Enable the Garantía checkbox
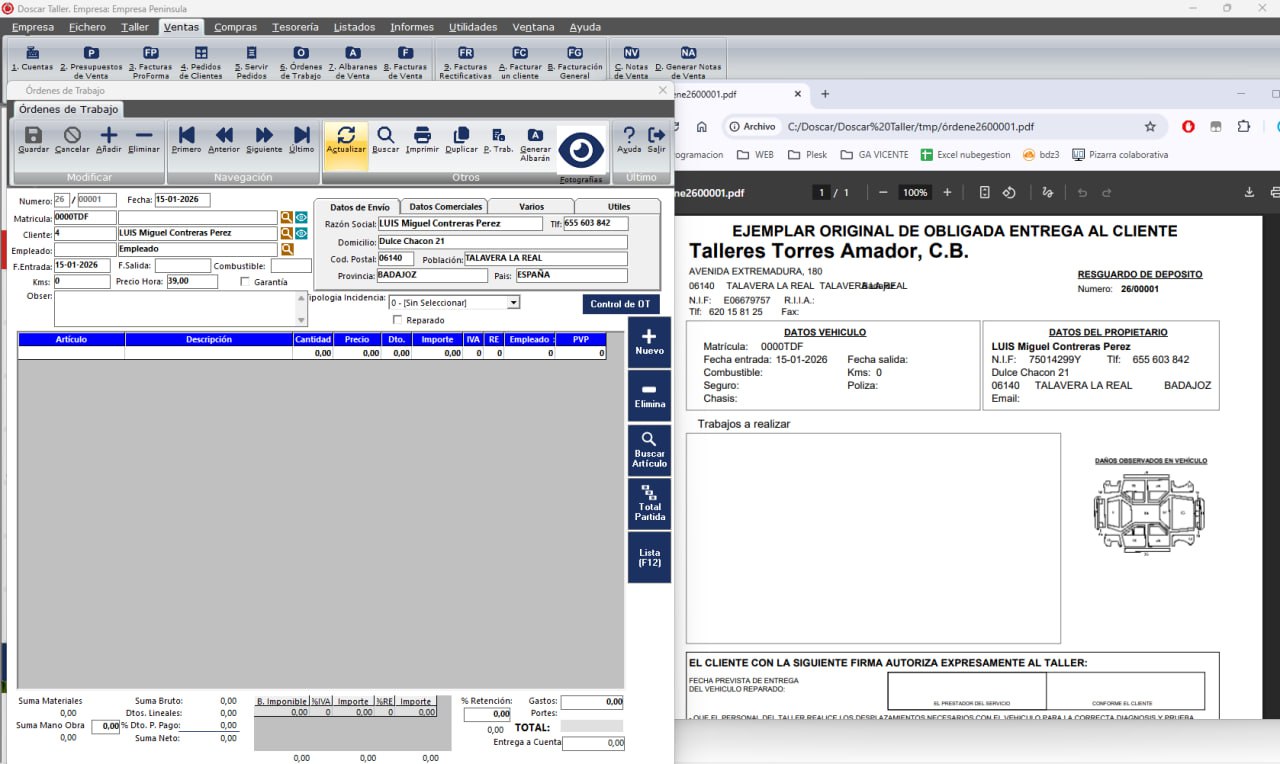The width and height of the screenshot is (1280, 764). point(246,282)
